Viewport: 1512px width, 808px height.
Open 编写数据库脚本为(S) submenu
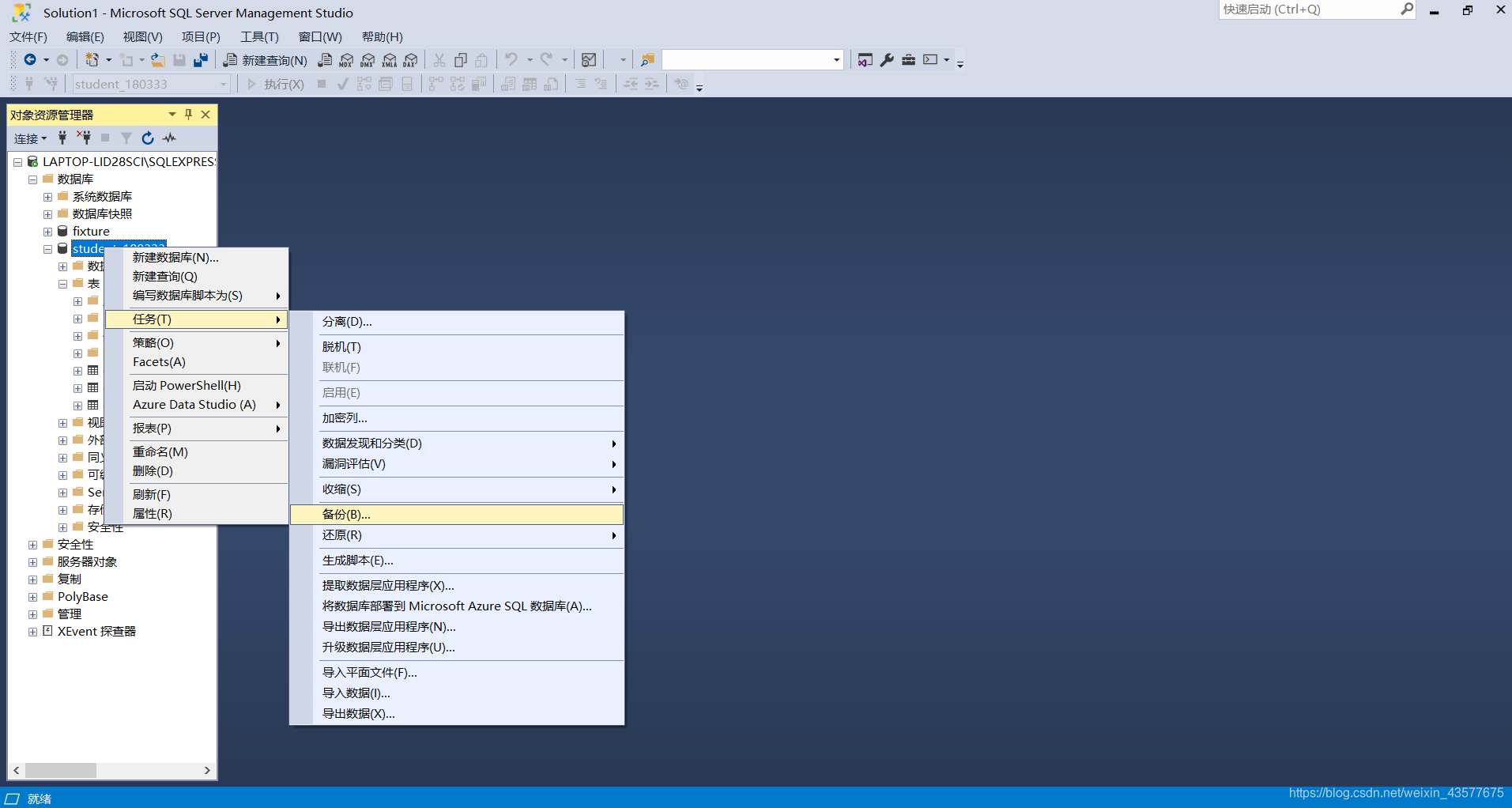coord(197,296)
